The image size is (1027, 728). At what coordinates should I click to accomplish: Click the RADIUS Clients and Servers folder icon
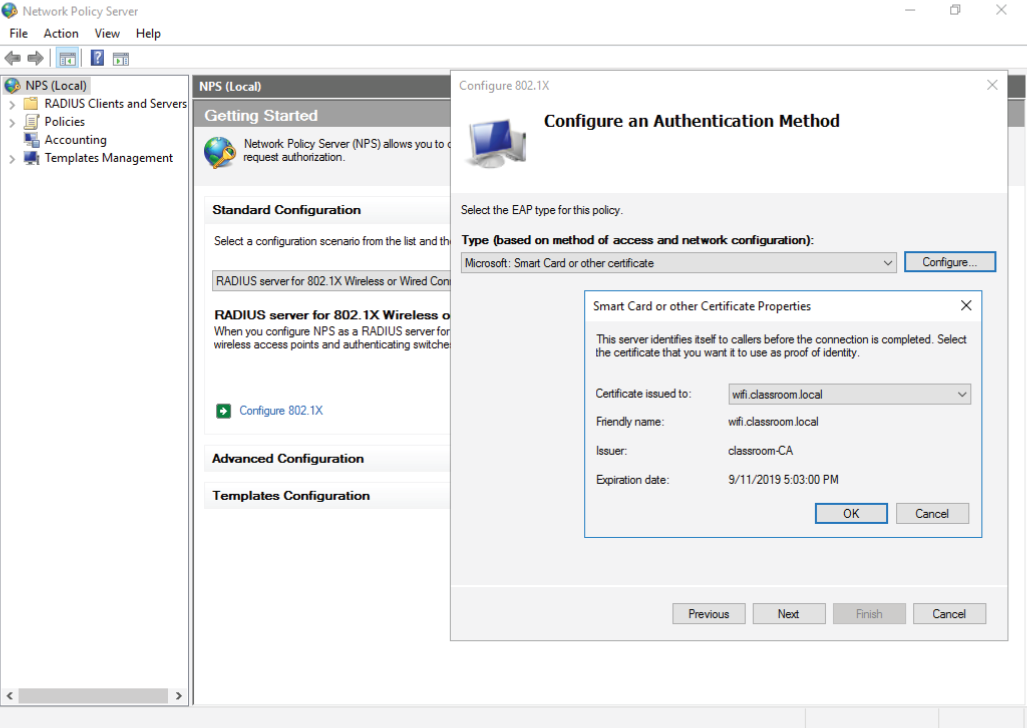coord(31,104)
